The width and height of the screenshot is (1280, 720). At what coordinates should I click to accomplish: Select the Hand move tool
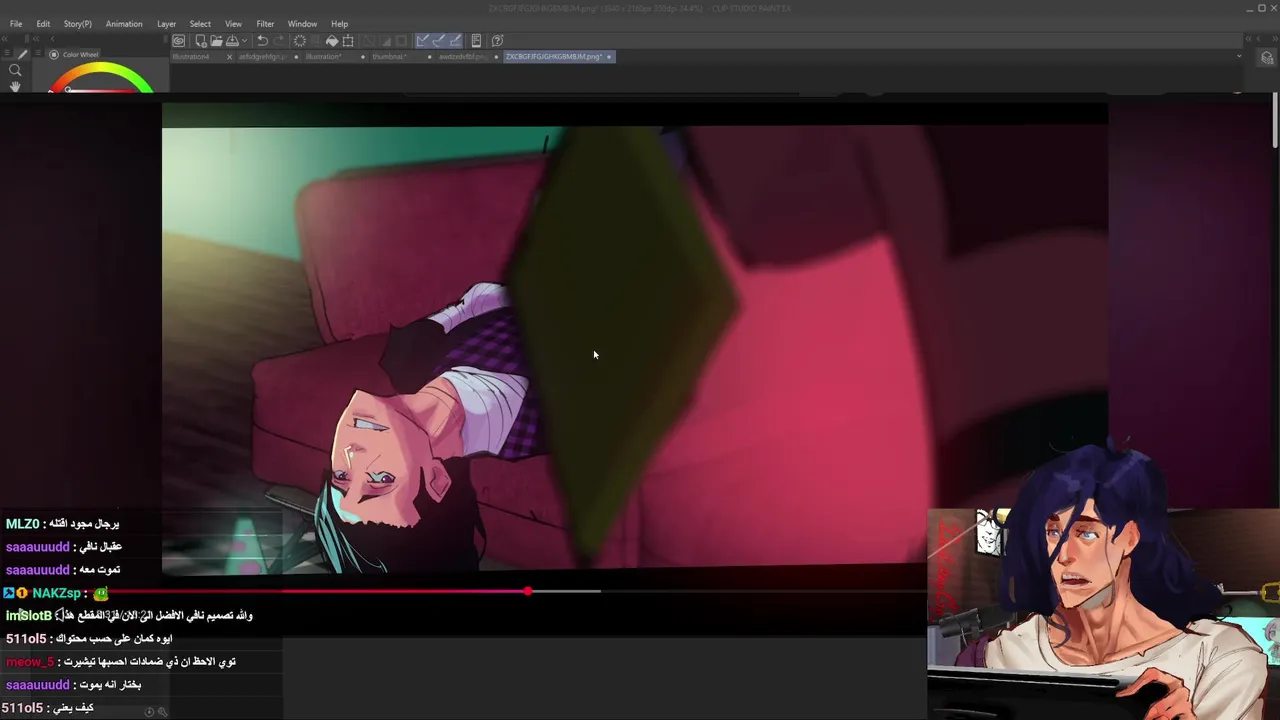coord(15,87)
